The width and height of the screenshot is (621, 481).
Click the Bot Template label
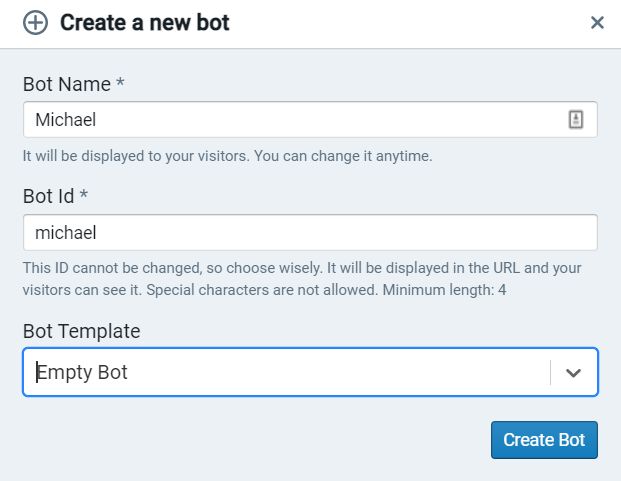click(81, 331)
